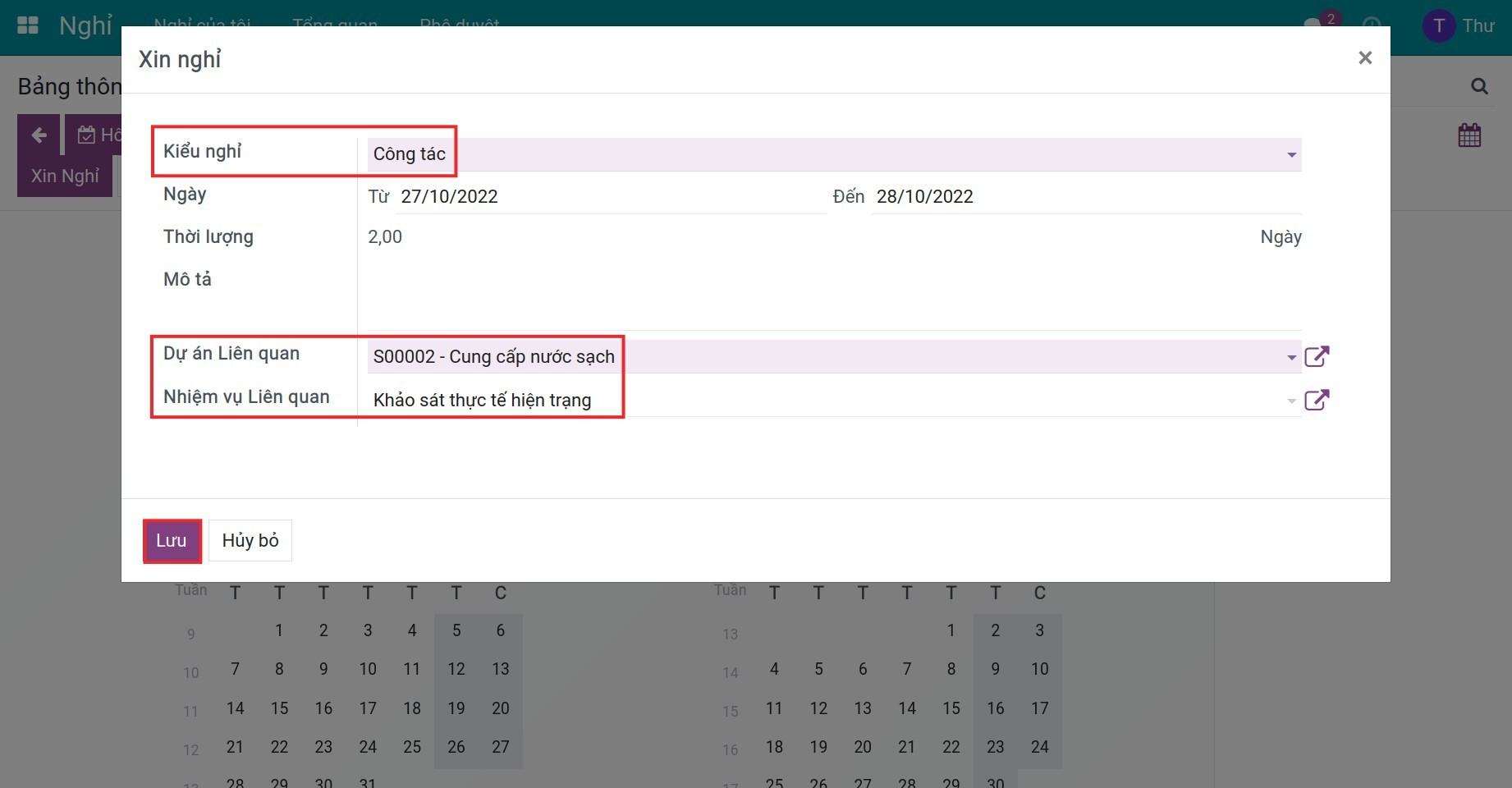The image size is (1512, 788).
Task: Click Lưu to save the request
Action: (172, 540)
